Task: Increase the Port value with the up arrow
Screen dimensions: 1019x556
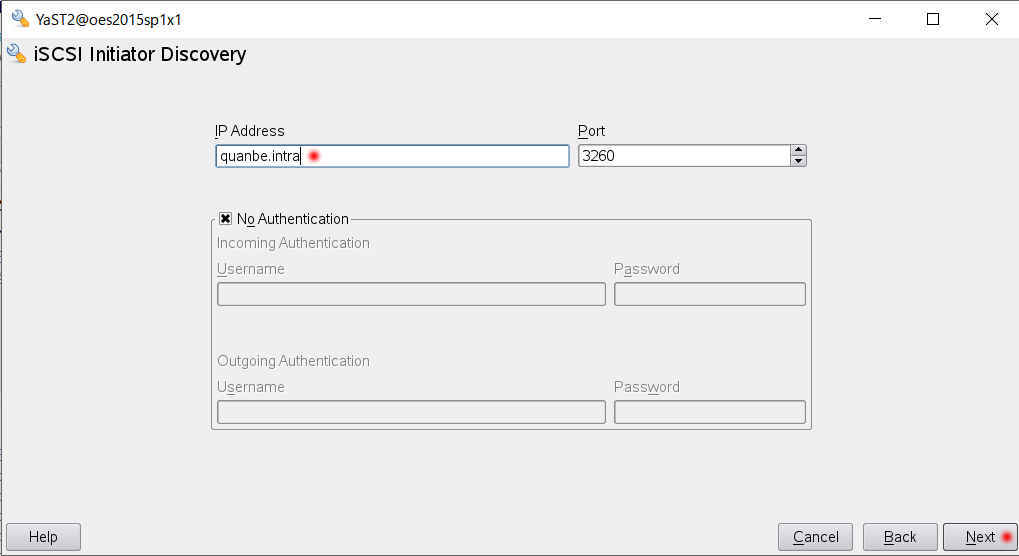Action: 799,151
